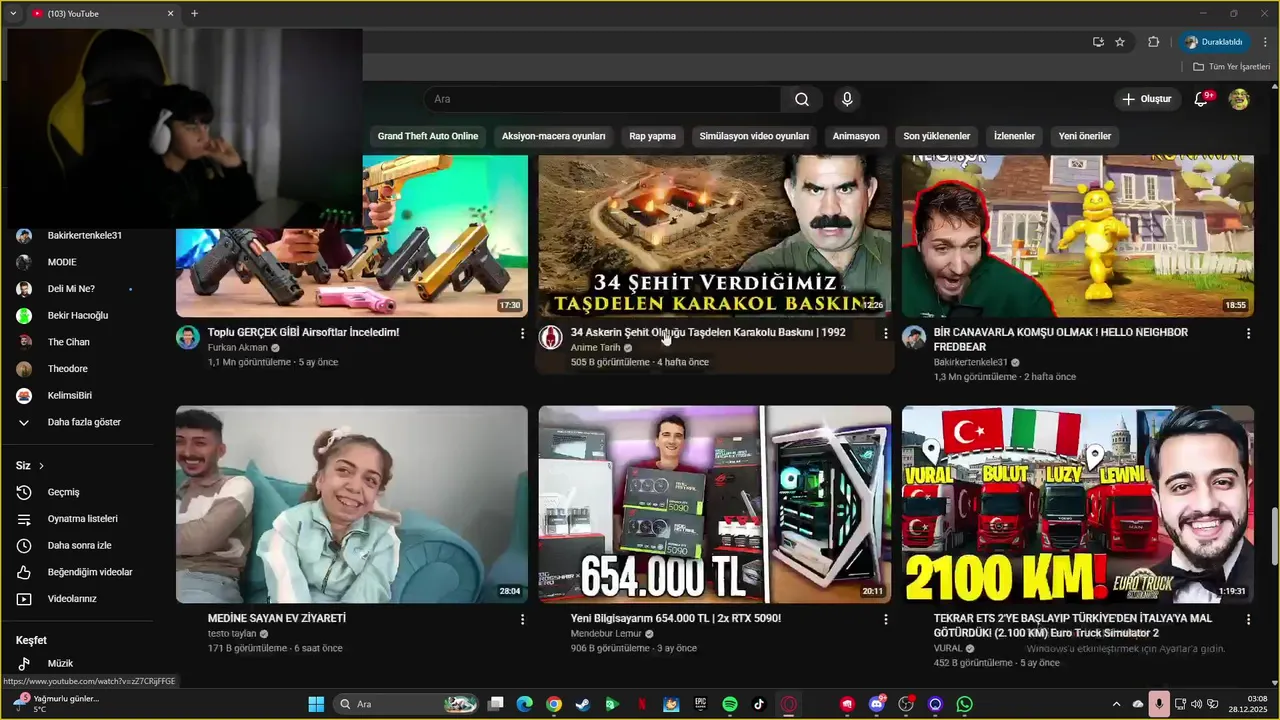The image size is (1280, 720).
Task: Open the Windows Start menu
Action: [316, 704]
